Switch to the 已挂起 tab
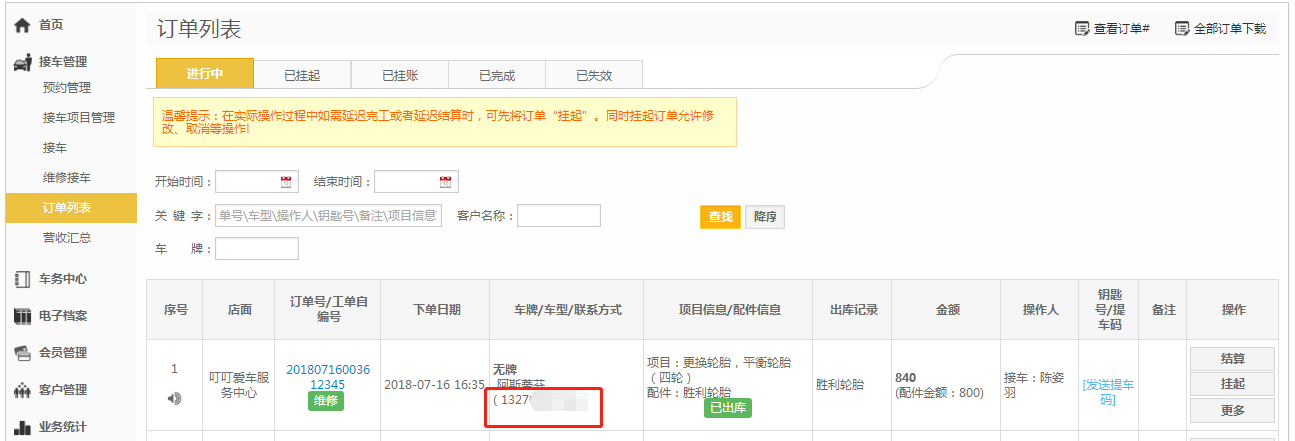The height and width of the screenshot is (441, 1295). pyautogui.click(x=302, y=75)
